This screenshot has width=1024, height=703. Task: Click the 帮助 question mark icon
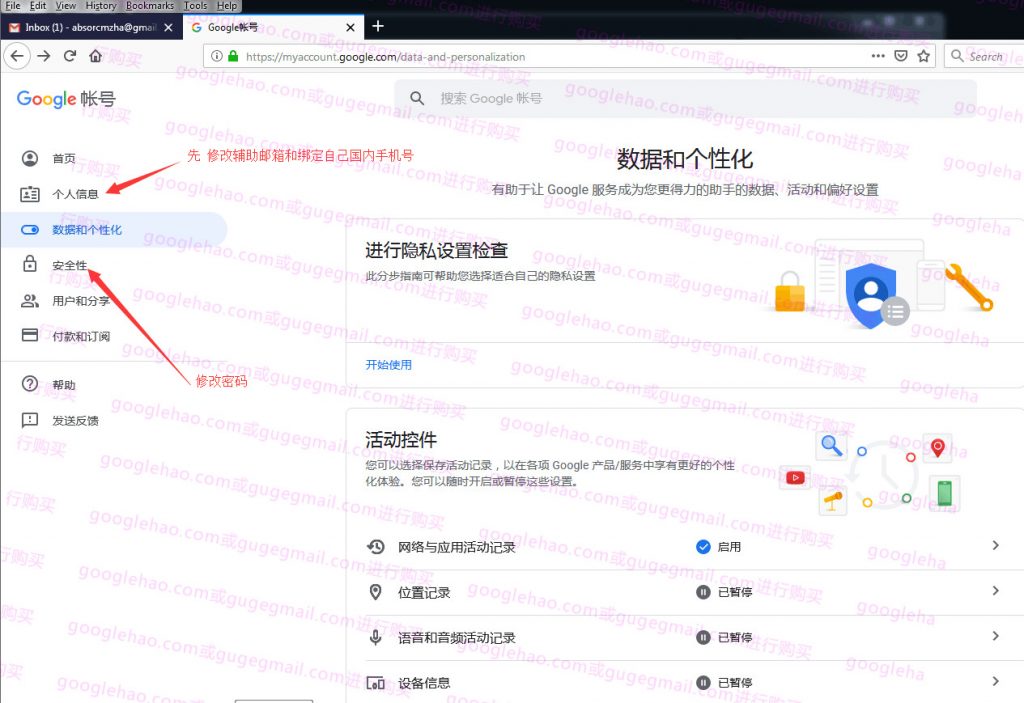(x=30, y=384)
